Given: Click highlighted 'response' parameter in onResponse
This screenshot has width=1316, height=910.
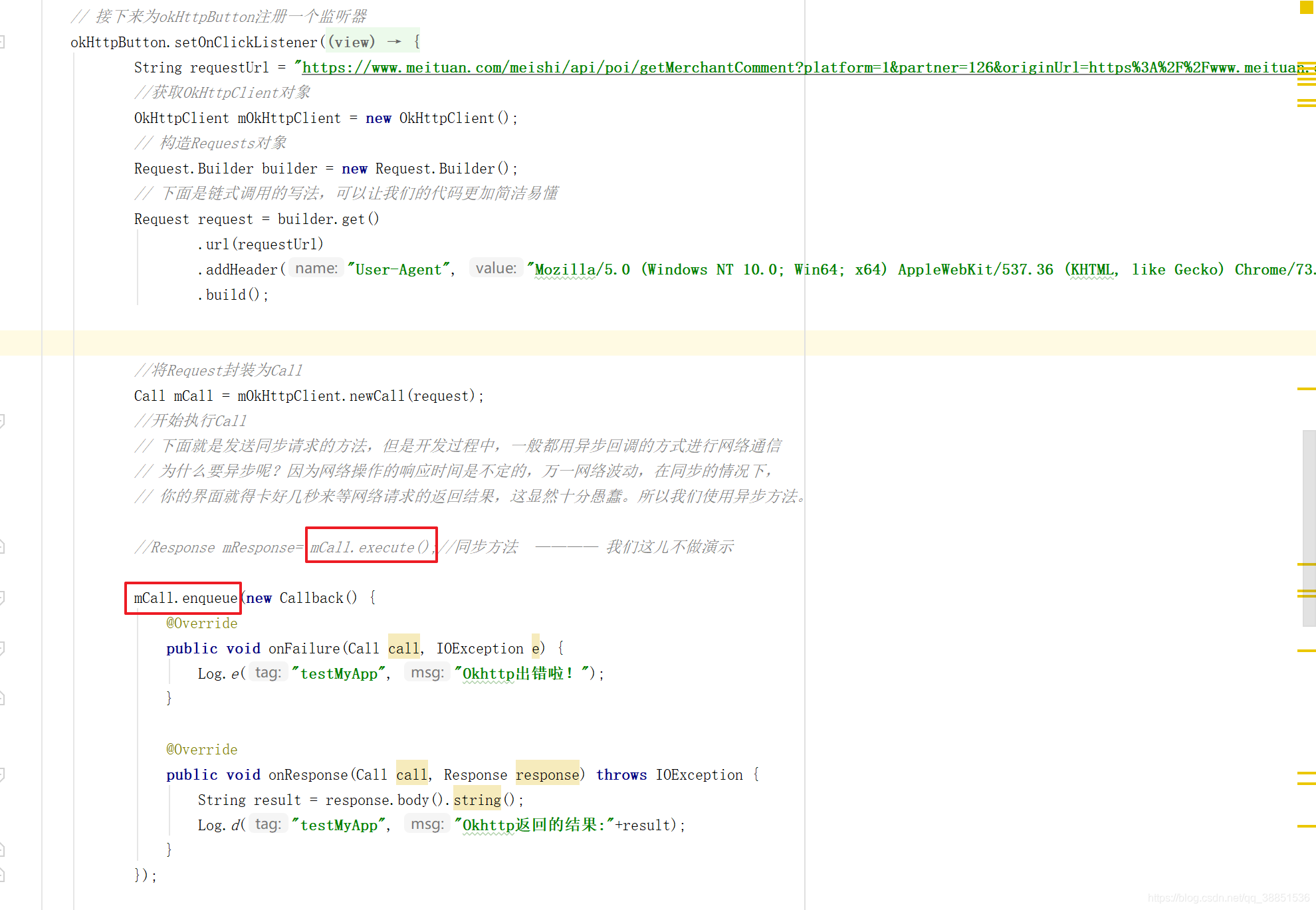Looking at the screenshot, I should point(547,775).
